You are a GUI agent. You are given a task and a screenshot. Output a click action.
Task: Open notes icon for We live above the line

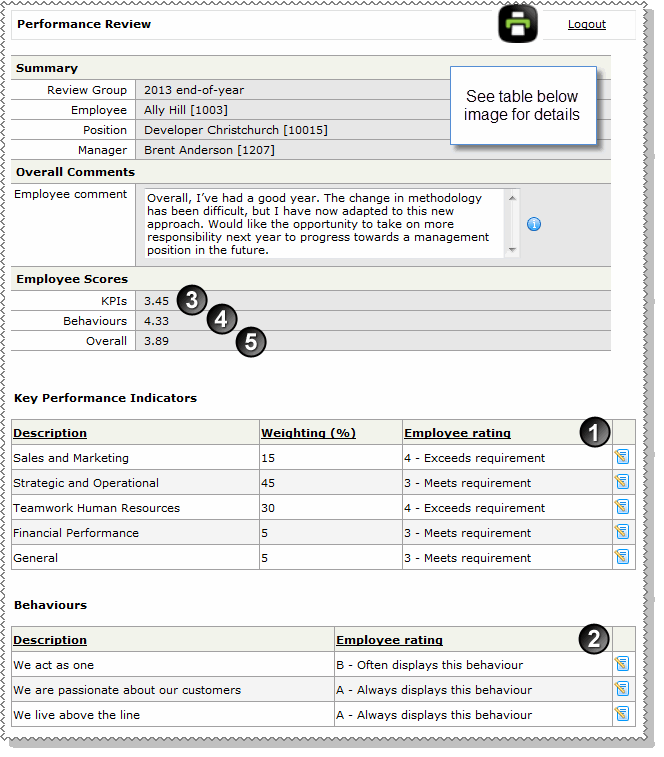click(622, 714)
